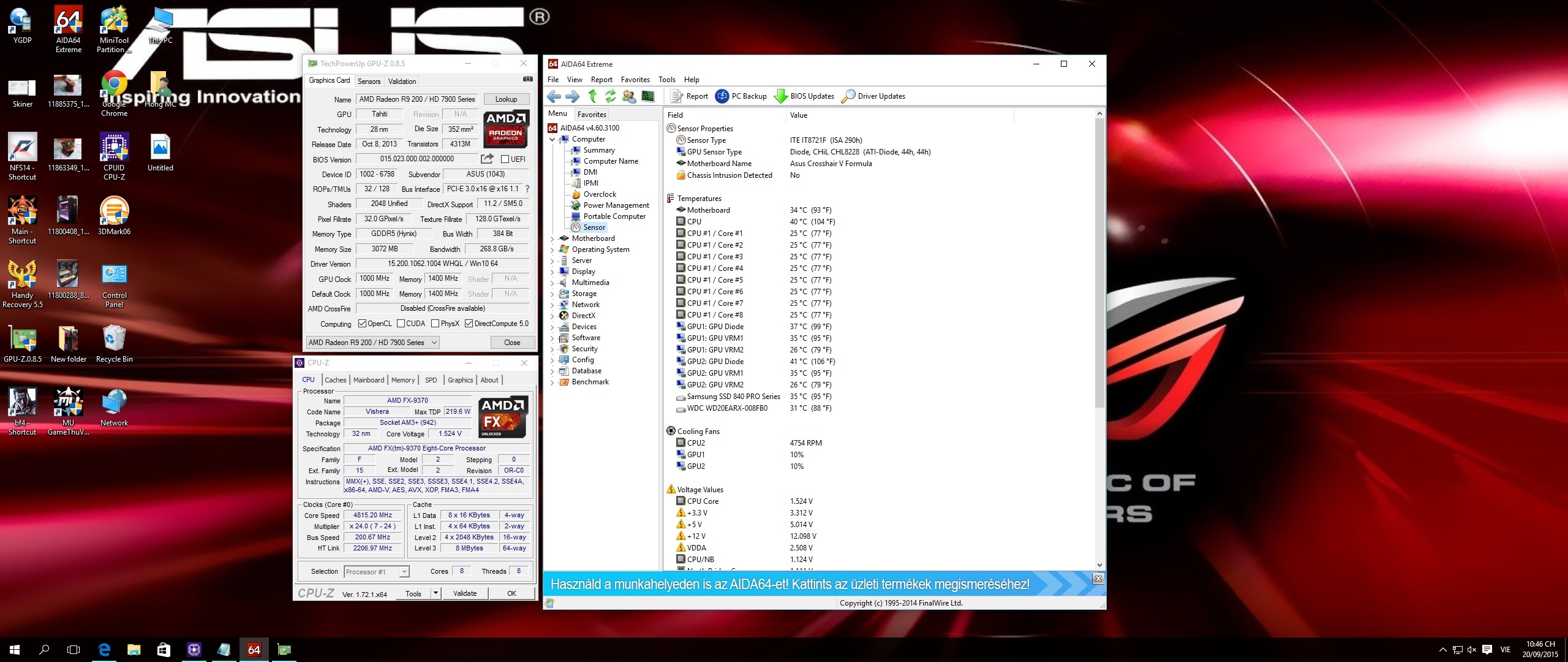Show hidden system tray icons chevron
The height and width of the screenshot is (662, 1568).
click(1442, 650)
